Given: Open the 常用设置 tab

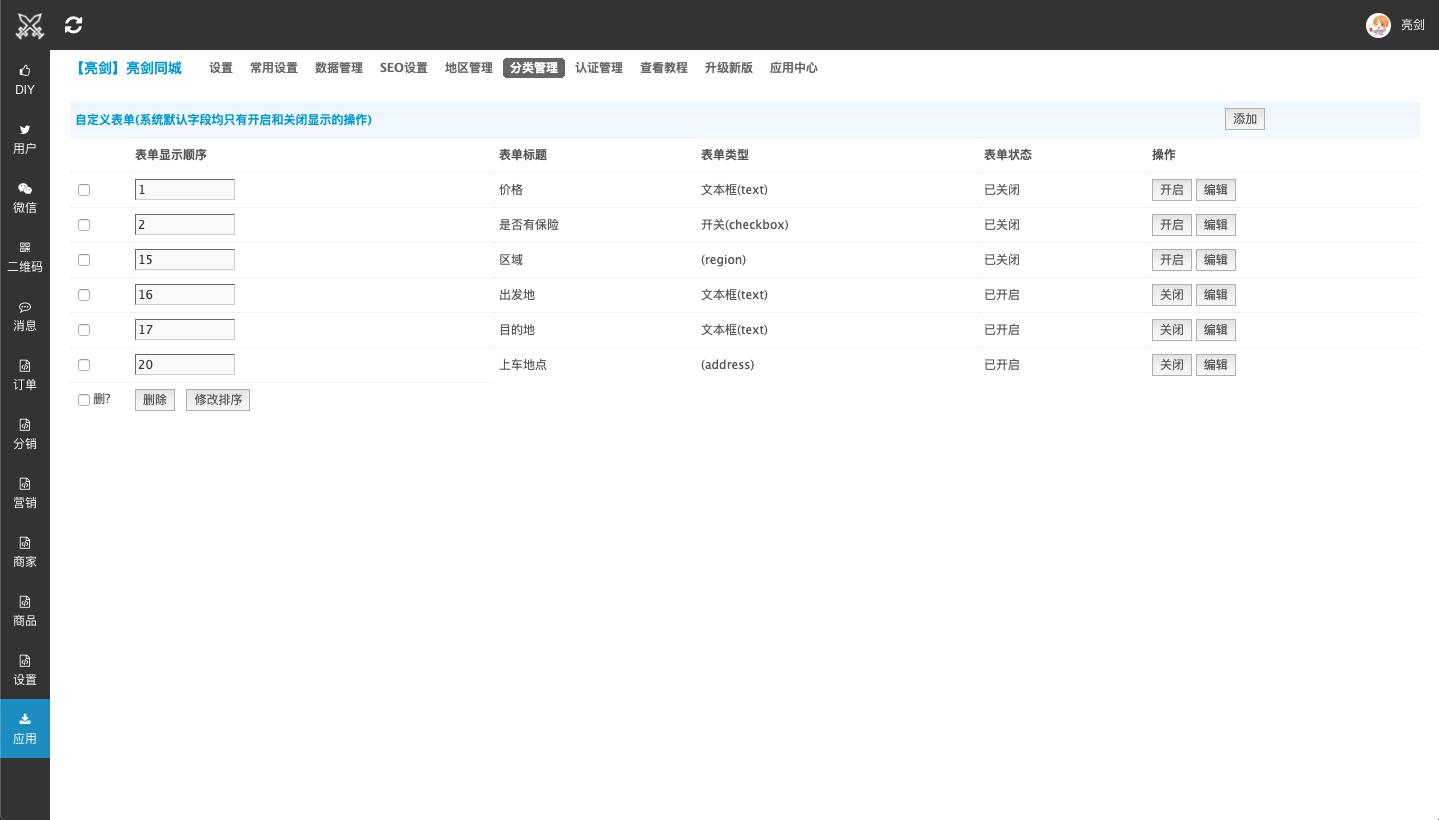Looking at the screenshot, I should [x=274, y=68].
